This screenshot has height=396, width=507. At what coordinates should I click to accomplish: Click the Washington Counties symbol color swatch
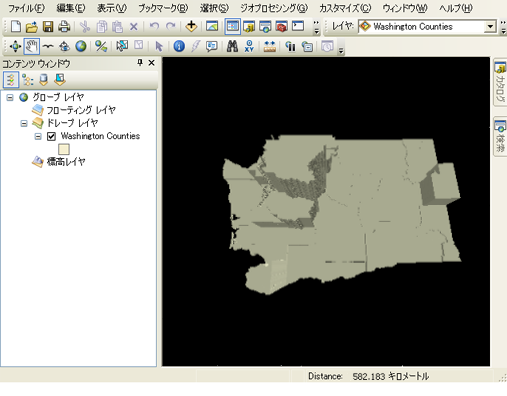coord(64,149)
